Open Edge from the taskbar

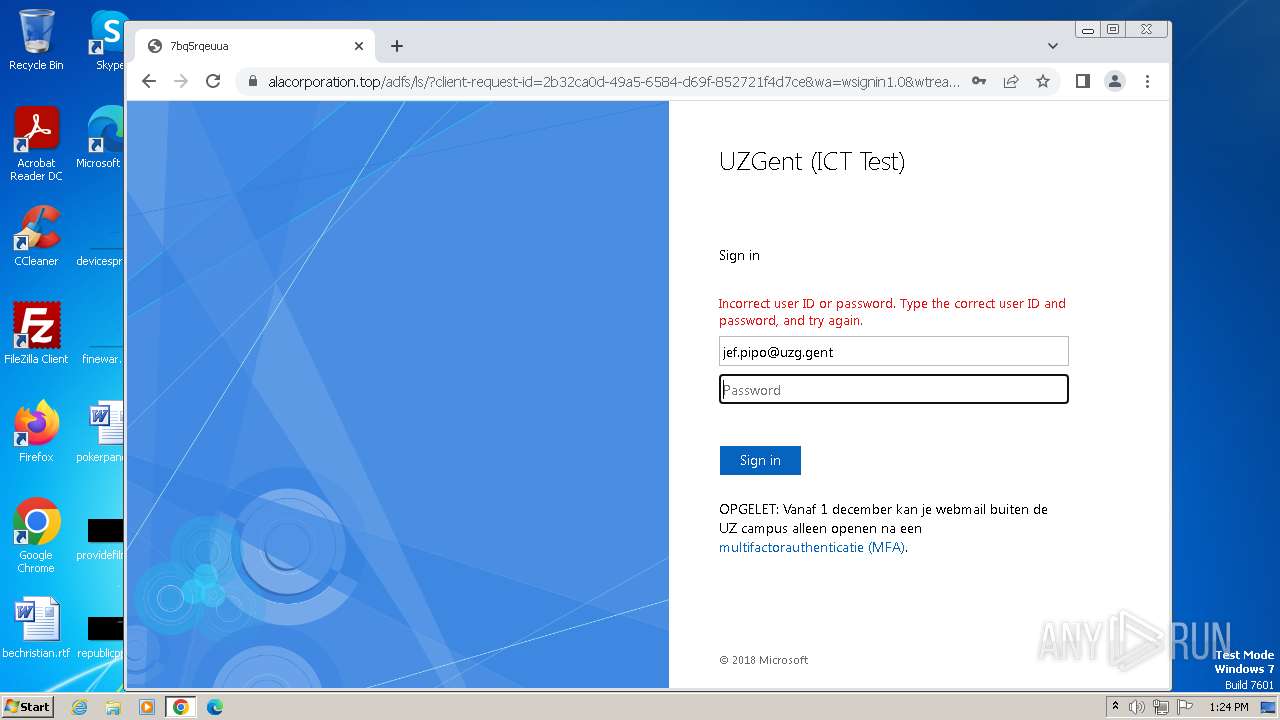click(215, 707)
